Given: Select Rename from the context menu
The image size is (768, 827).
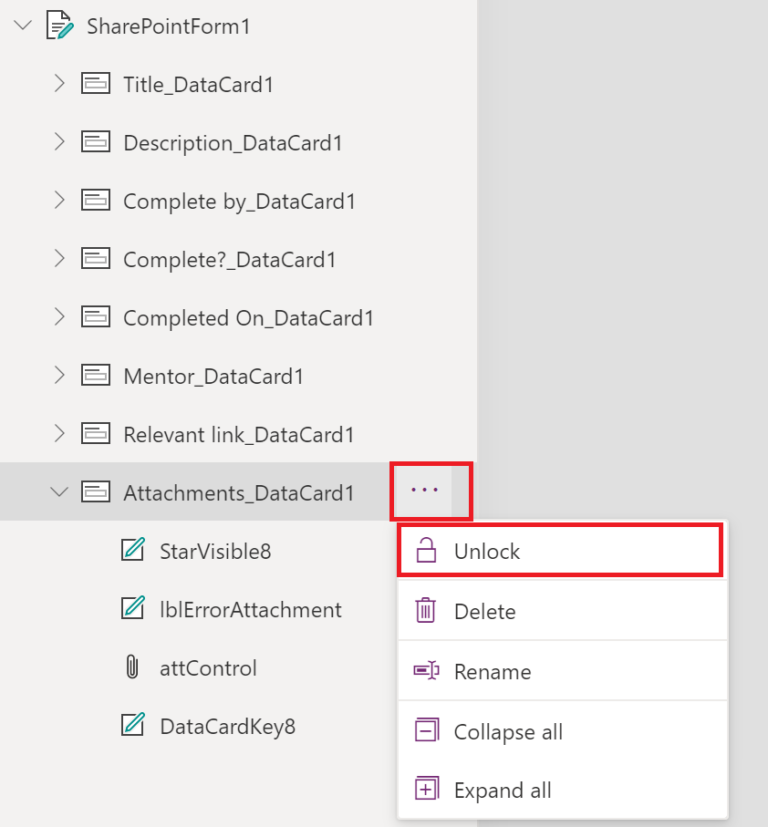Looking at the screenshot, I should 562,671.
